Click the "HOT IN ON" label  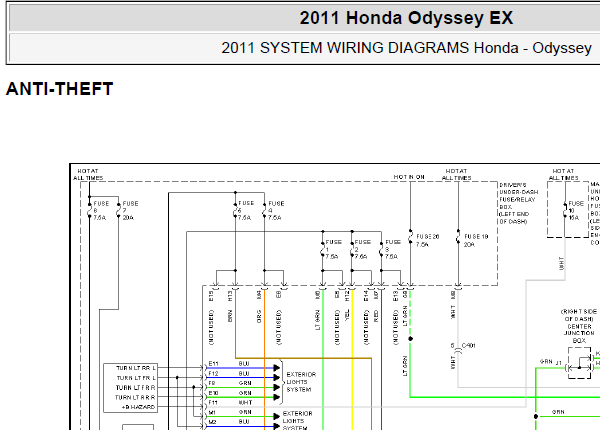(409, 177)
